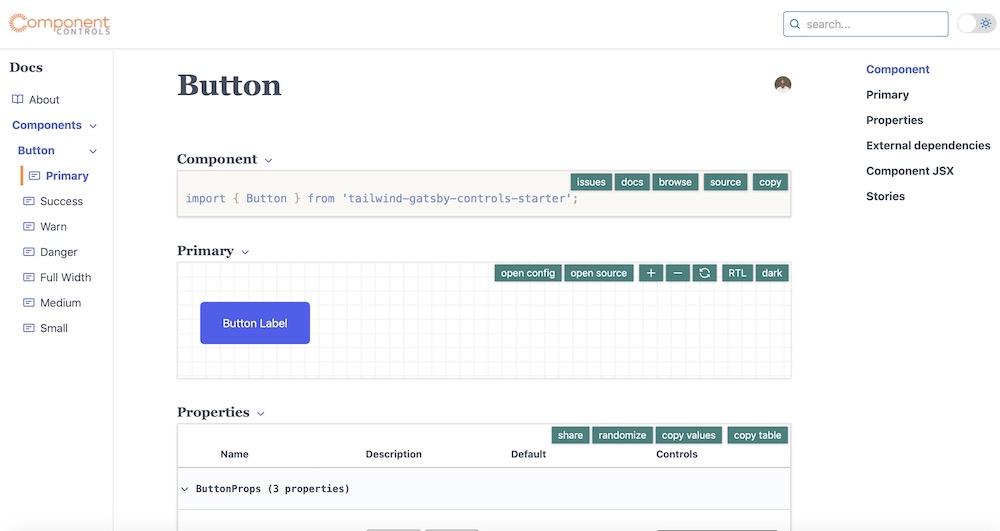The width and height of the screenshot is (1000, 531).
Task: Jump to External dependencies in contents
Action: (928, 146)
